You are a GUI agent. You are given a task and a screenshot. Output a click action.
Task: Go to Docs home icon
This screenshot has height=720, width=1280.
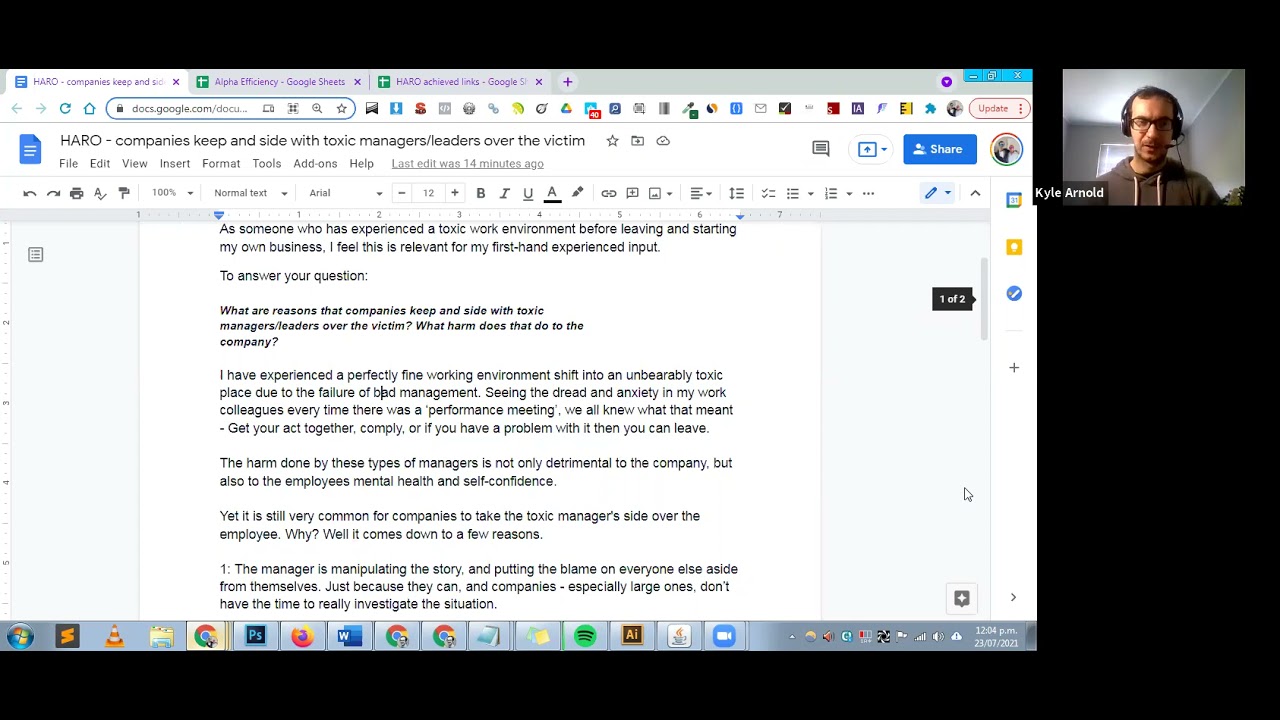coord(30,149)
